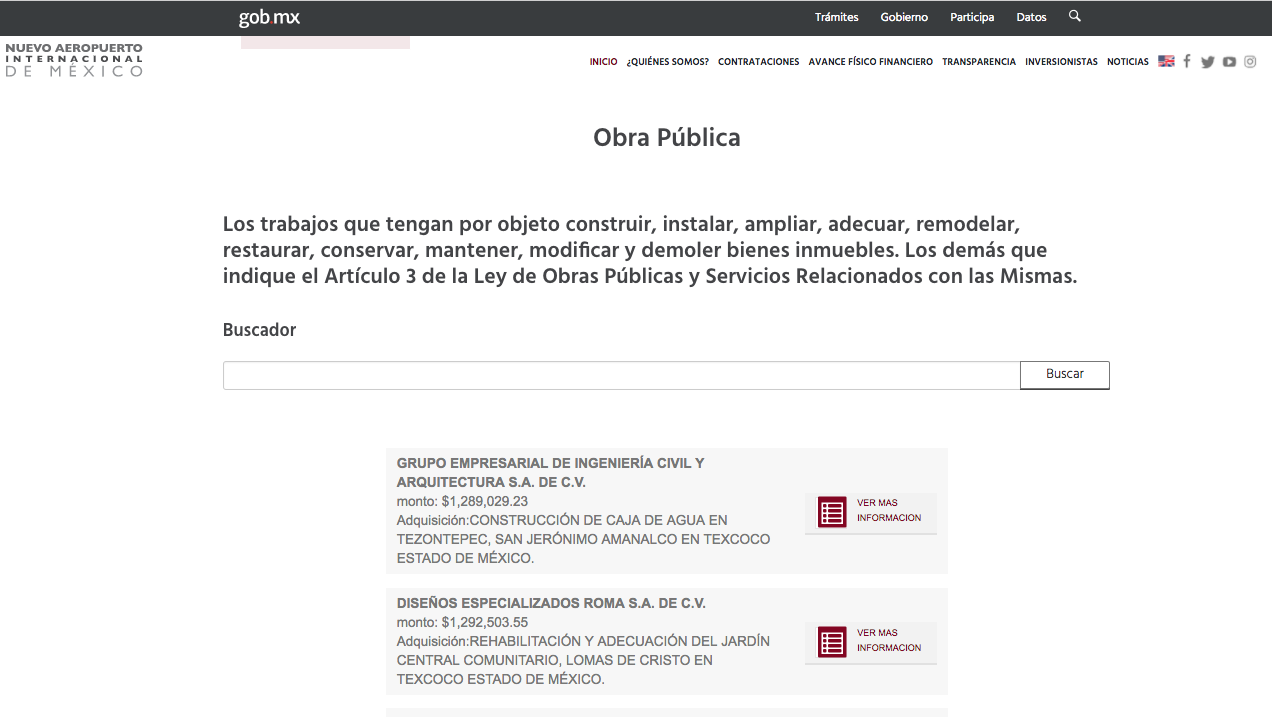The image size is (1272, 717).
Task: Open the NOTICIAS menu item
Action: (x=1128, y=62)
